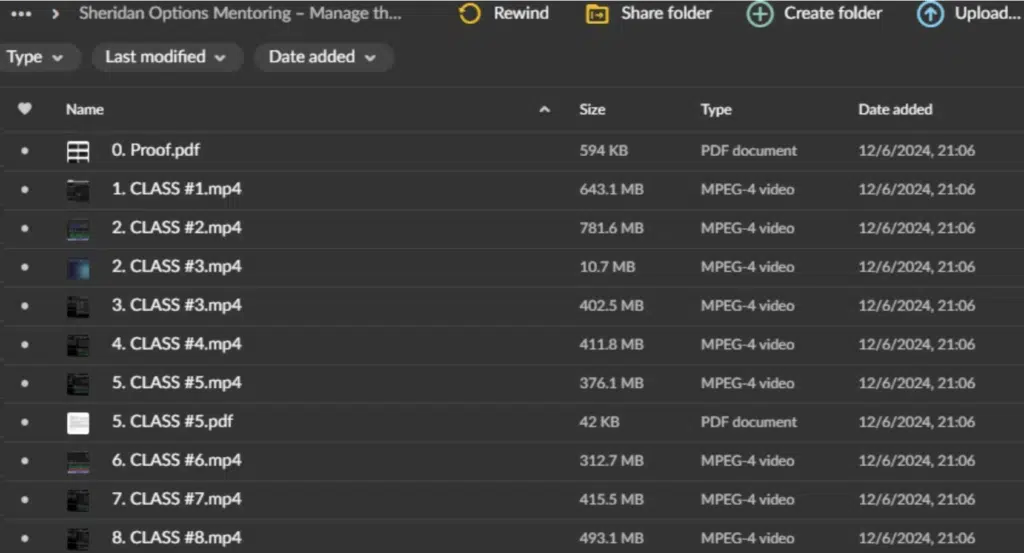Select file name 0. Proof.pdf
The height and width of the screenshot is (553, 1024).
coord(155,150)
